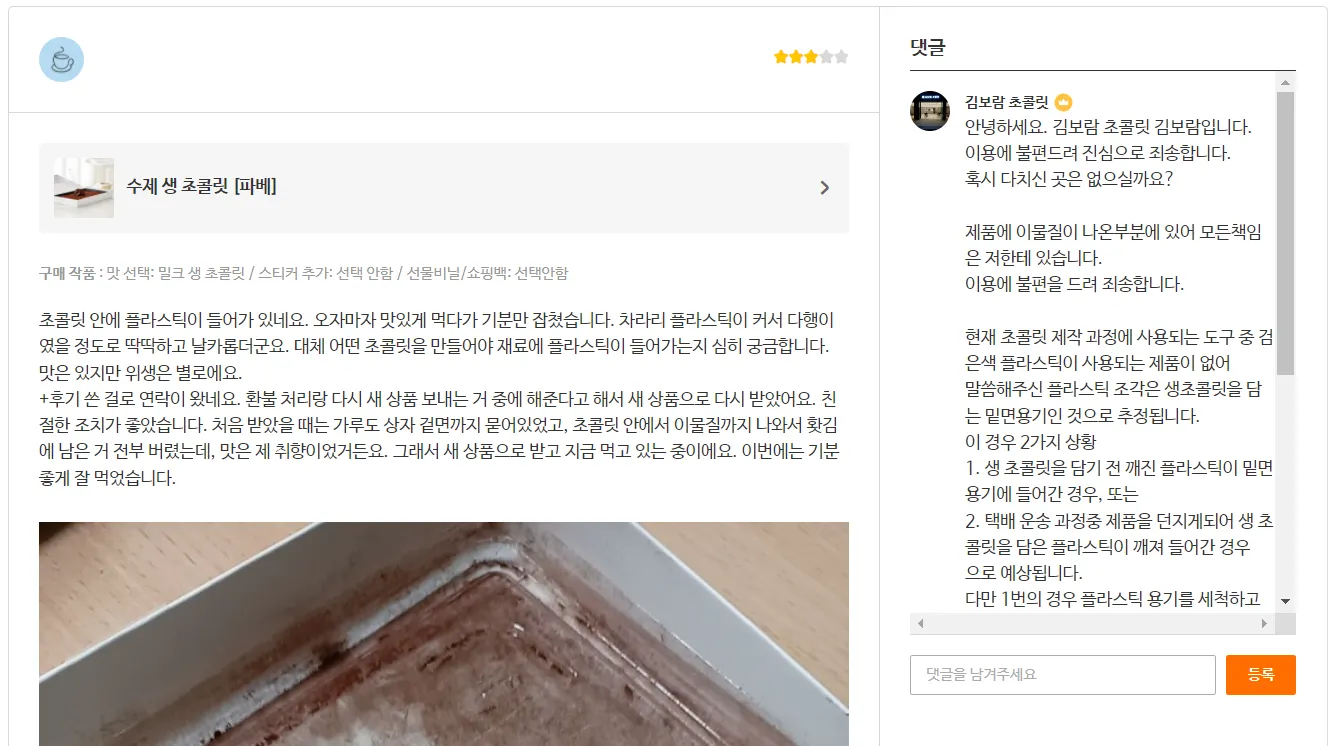Focus the 댓글을 남겨주세요 comment field

tap(1062, 675)
